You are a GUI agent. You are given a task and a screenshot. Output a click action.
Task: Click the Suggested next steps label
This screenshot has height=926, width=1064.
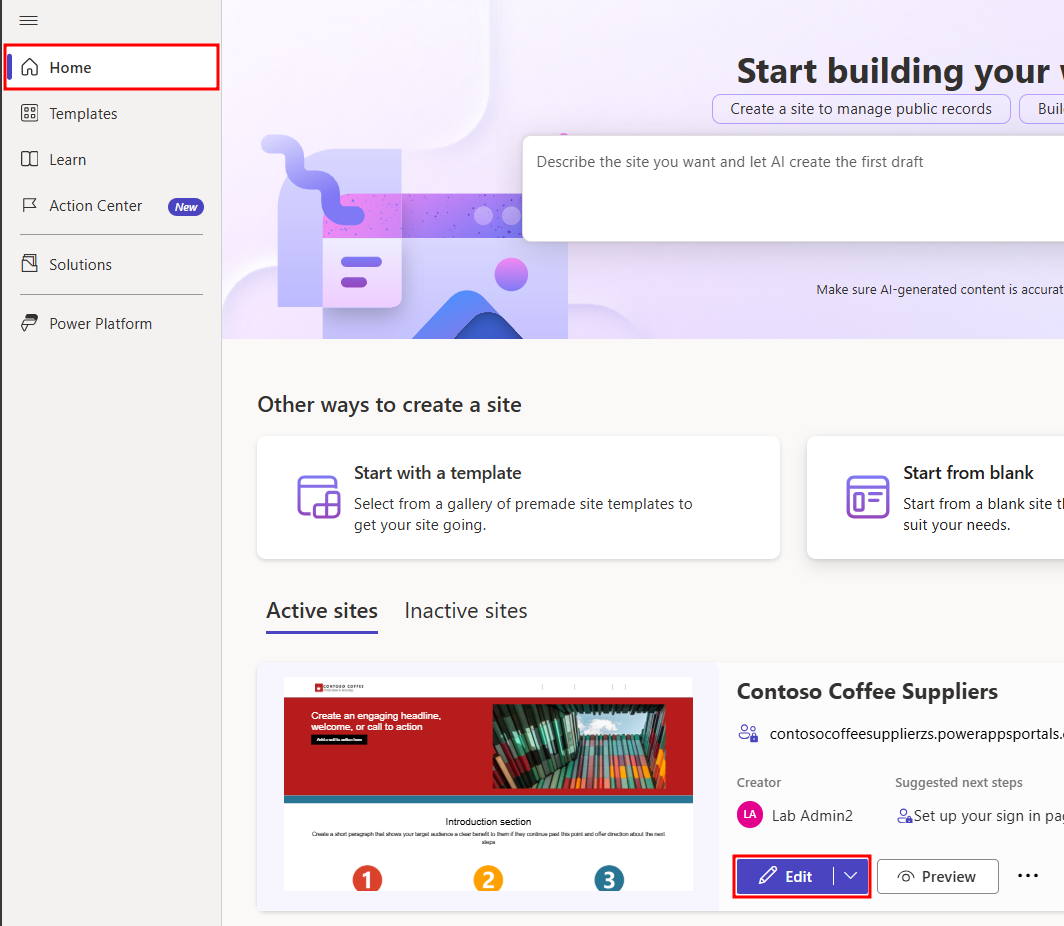pos(959,783)
